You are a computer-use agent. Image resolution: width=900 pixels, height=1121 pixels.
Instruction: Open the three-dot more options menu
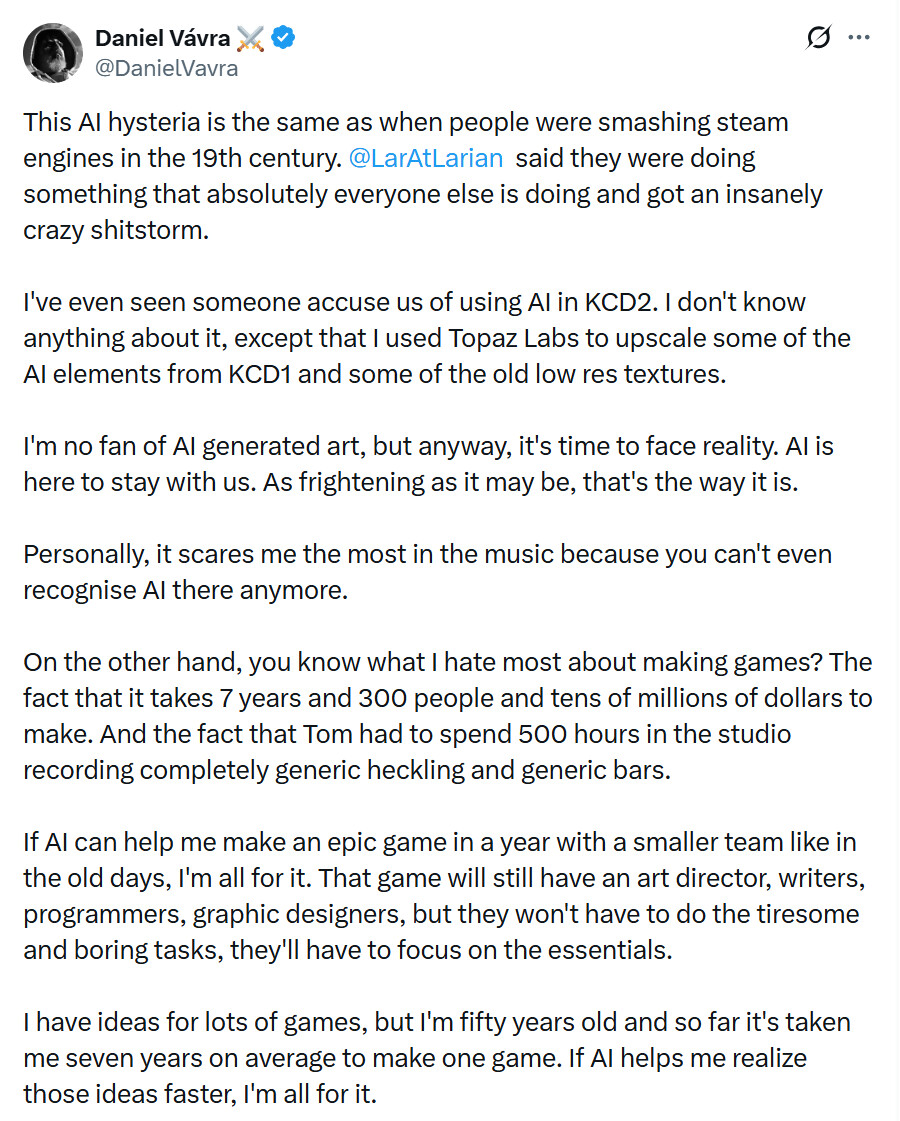coord(858,39)
